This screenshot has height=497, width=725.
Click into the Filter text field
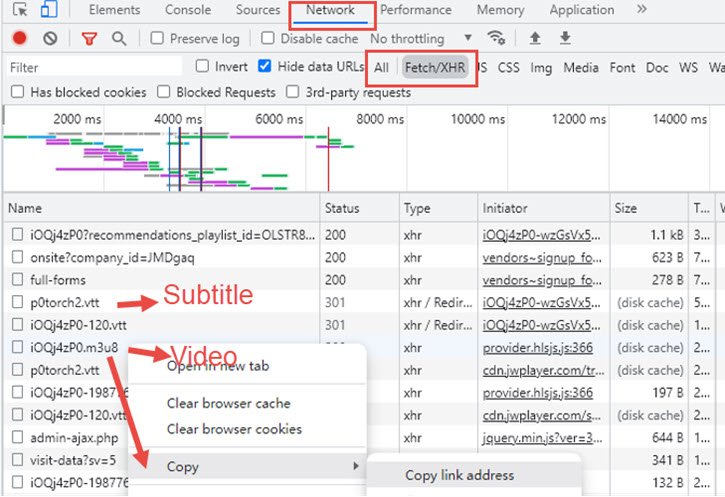coord(94,67)
